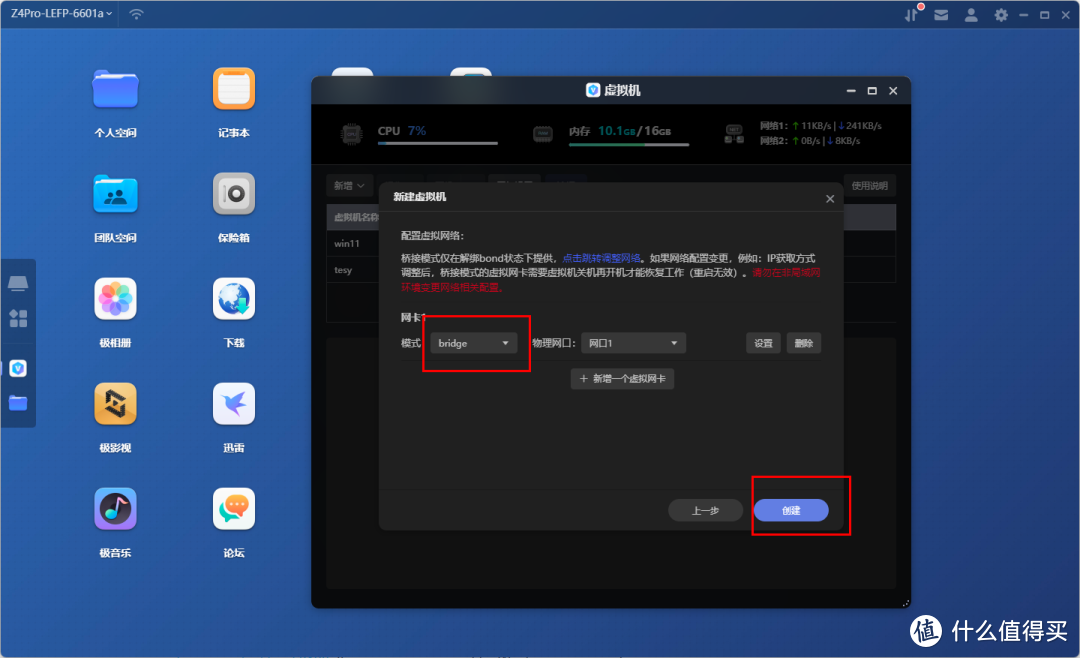The width and height of the screenshot is (1080, 658).
Task: Open the 个人空间 folder icon
Action: click(115, 89)
